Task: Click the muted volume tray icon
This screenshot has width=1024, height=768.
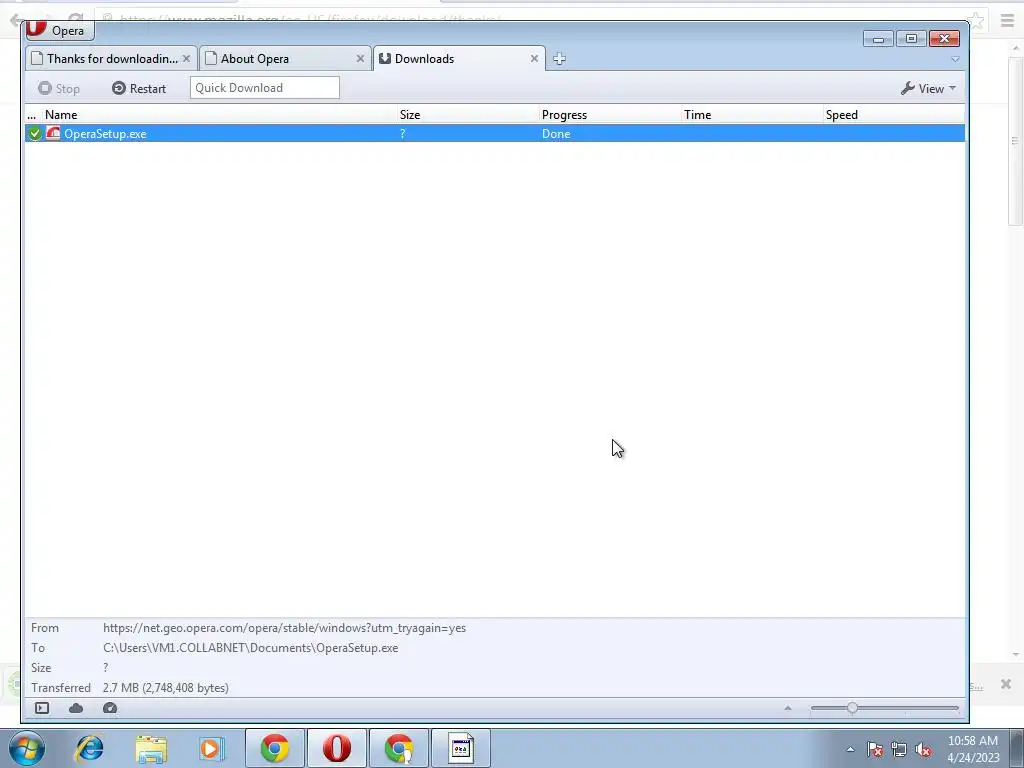Action: click(923, 749)
